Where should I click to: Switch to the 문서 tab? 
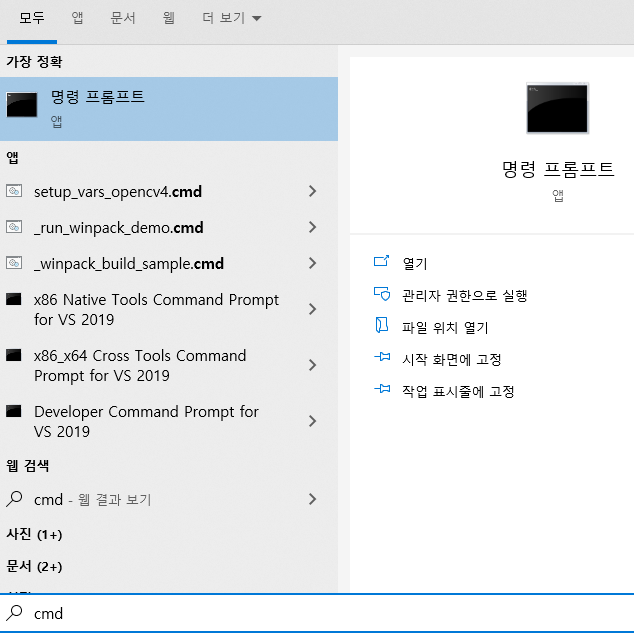click(123, 18)
